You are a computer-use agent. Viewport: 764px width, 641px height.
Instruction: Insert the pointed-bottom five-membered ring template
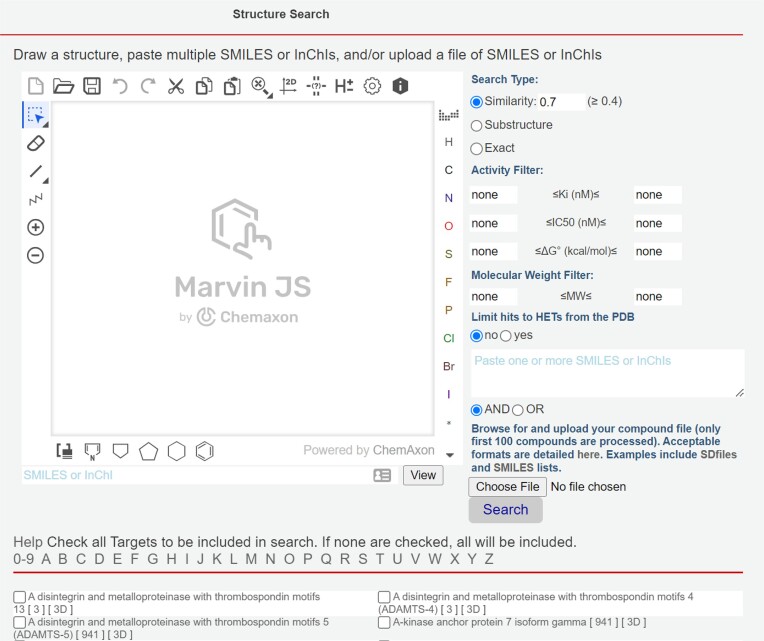[120, 451]
